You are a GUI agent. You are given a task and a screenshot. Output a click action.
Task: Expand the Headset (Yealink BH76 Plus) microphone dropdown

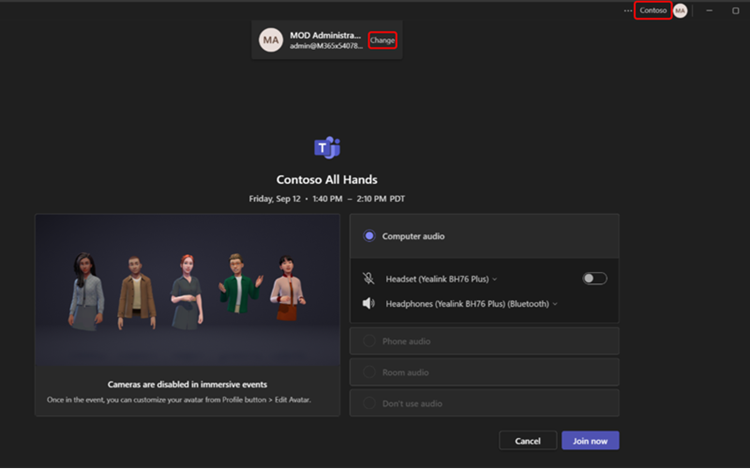(x=440, y=279)
